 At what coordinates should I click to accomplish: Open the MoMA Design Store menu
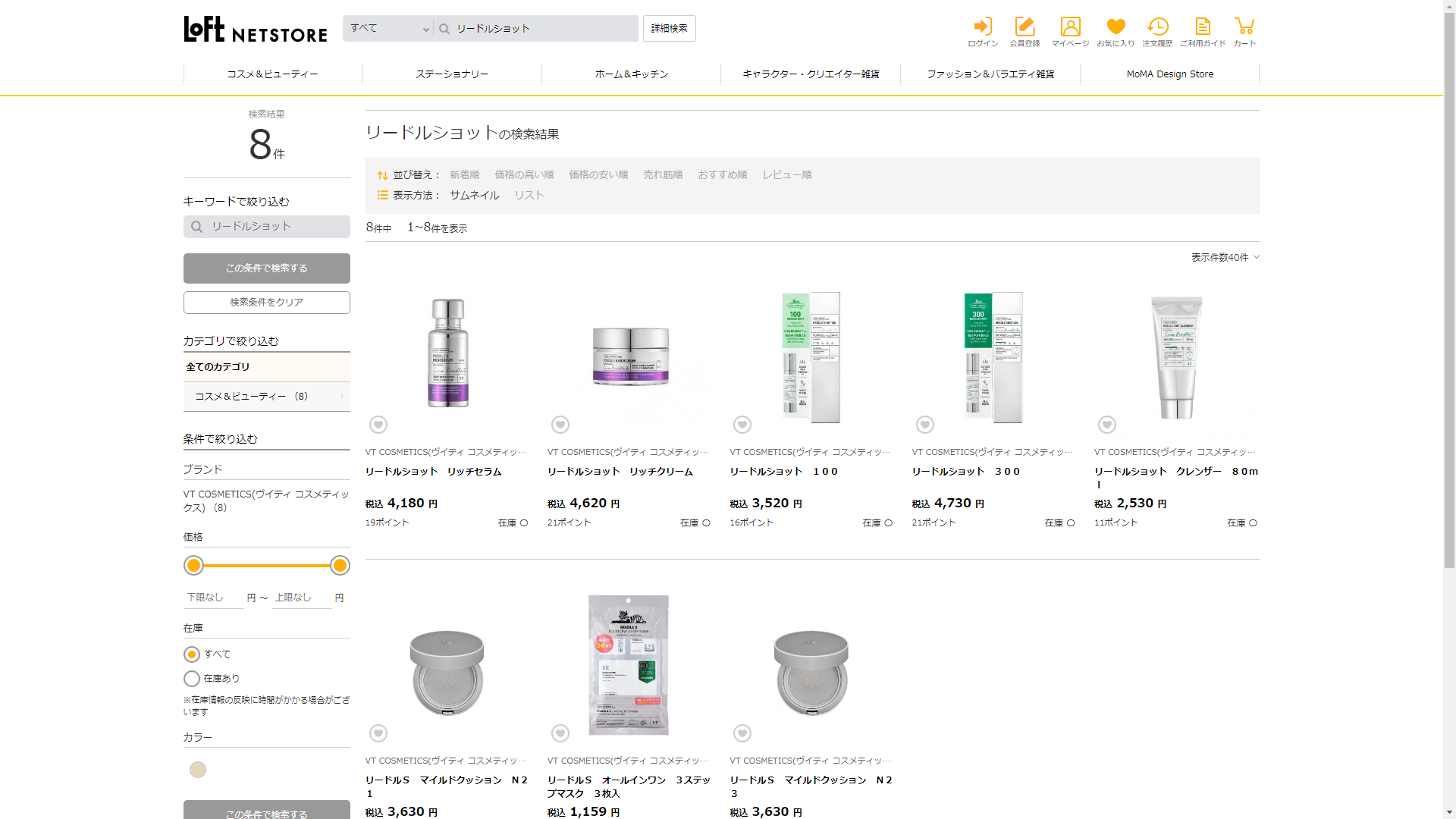[1169, 74]
